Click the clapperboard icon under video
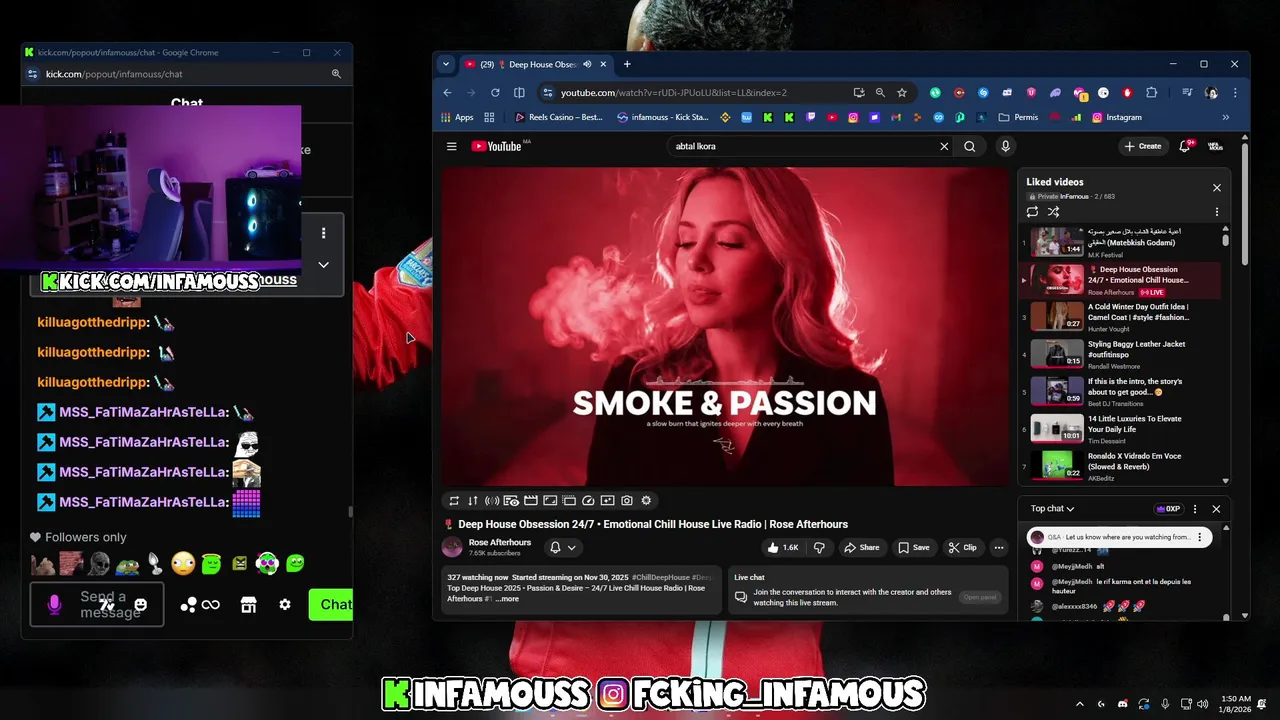The image size is (1280, 720). click(531, 501)
